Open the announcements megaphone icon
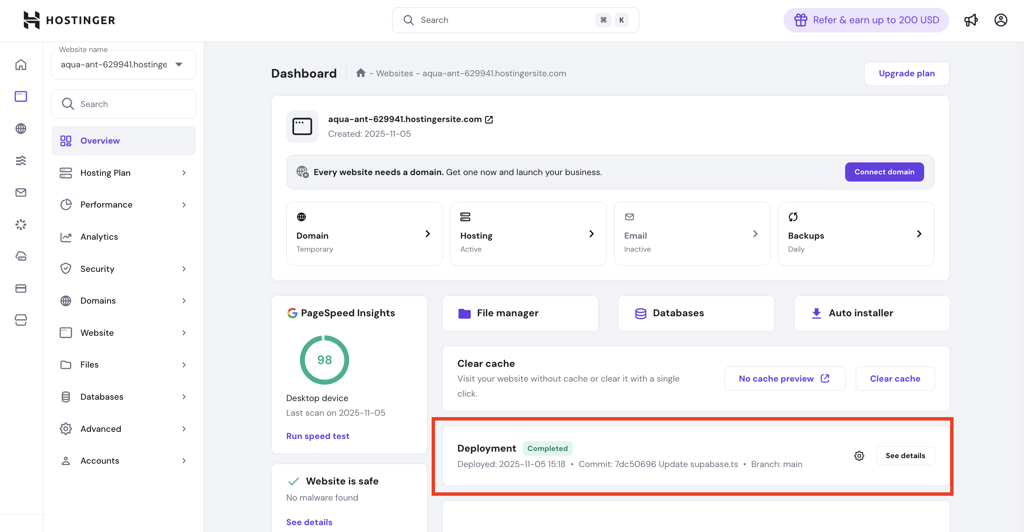Viewport: 1024px width, 532px height. (970, 20)
